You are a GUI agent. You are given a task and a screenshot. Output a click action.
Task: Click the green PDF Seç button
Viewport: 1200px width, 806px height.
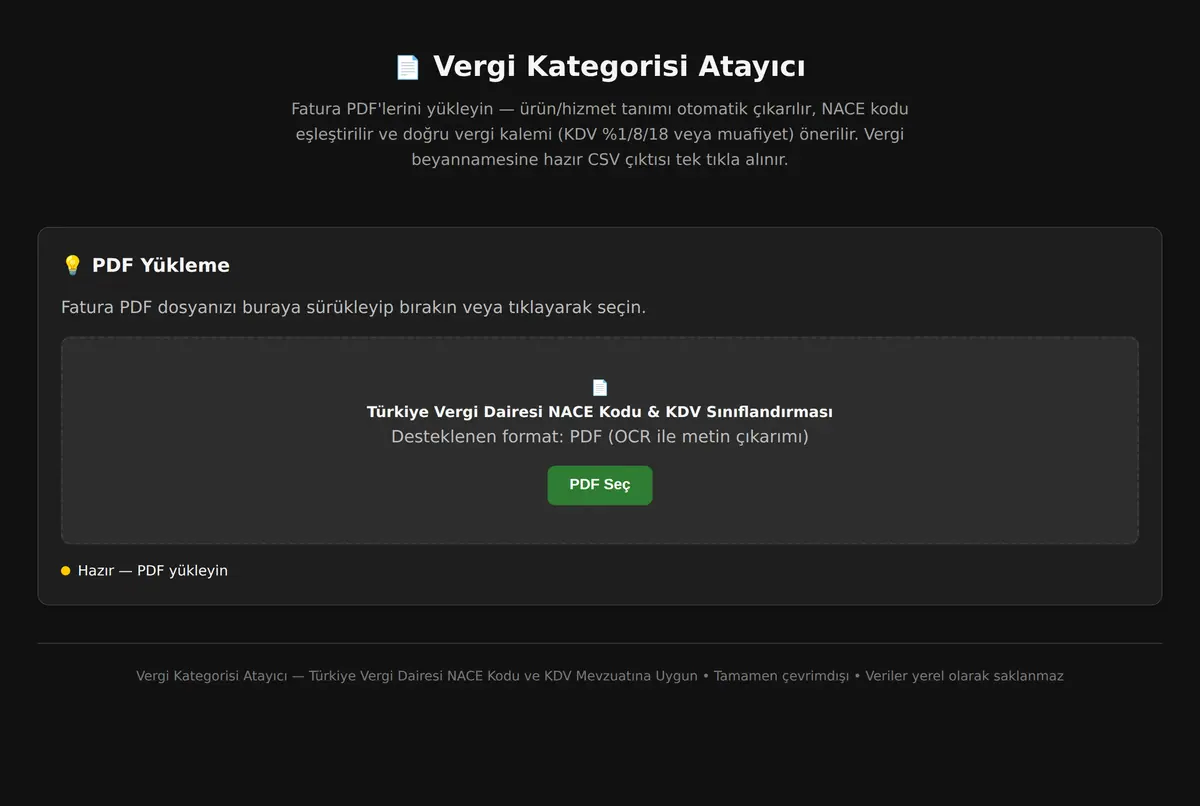coord(600,485)
